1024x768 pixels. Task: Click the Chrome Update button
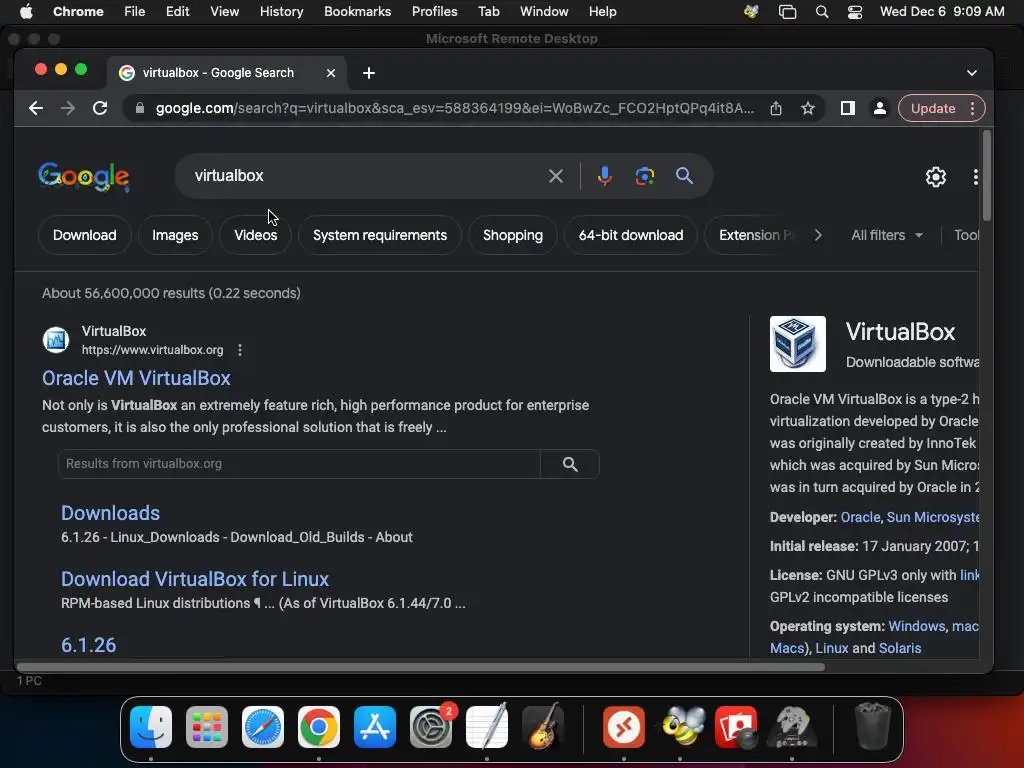tap(932, 108)
